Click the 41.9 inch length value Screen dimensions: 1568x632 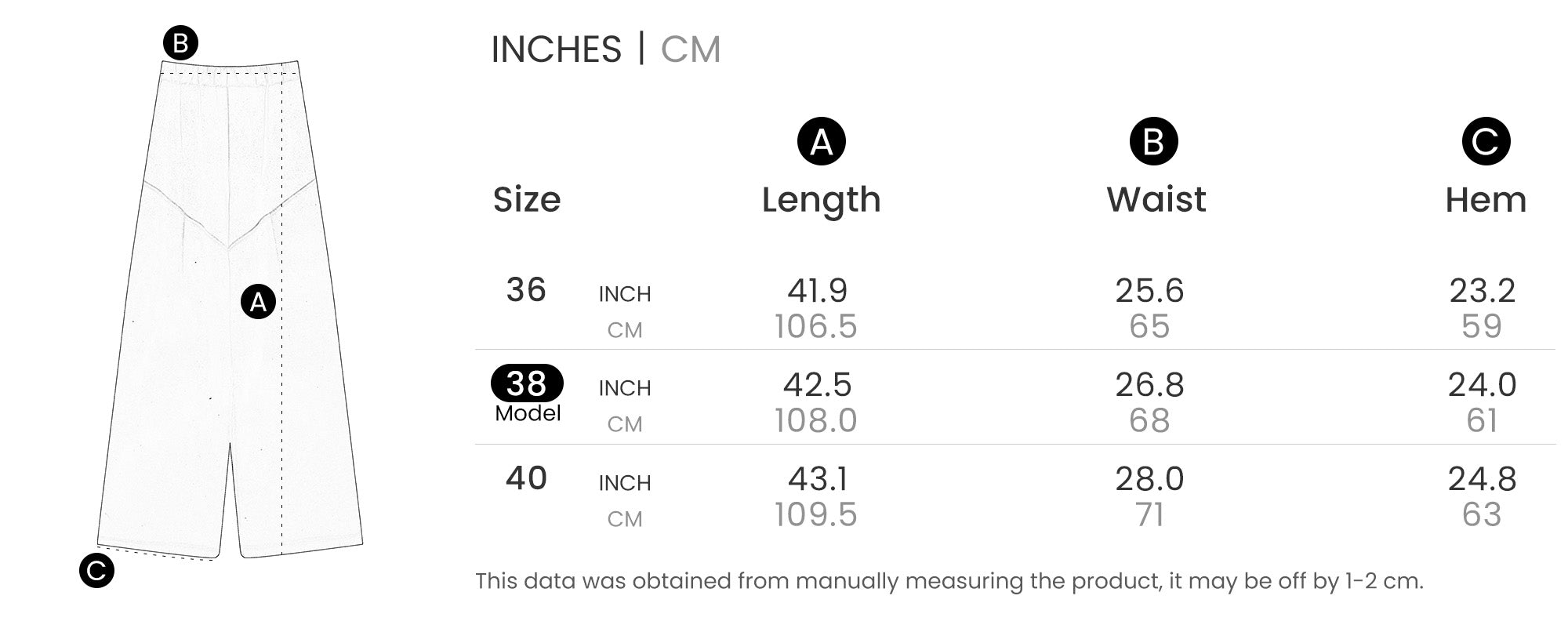pos(818,291)
